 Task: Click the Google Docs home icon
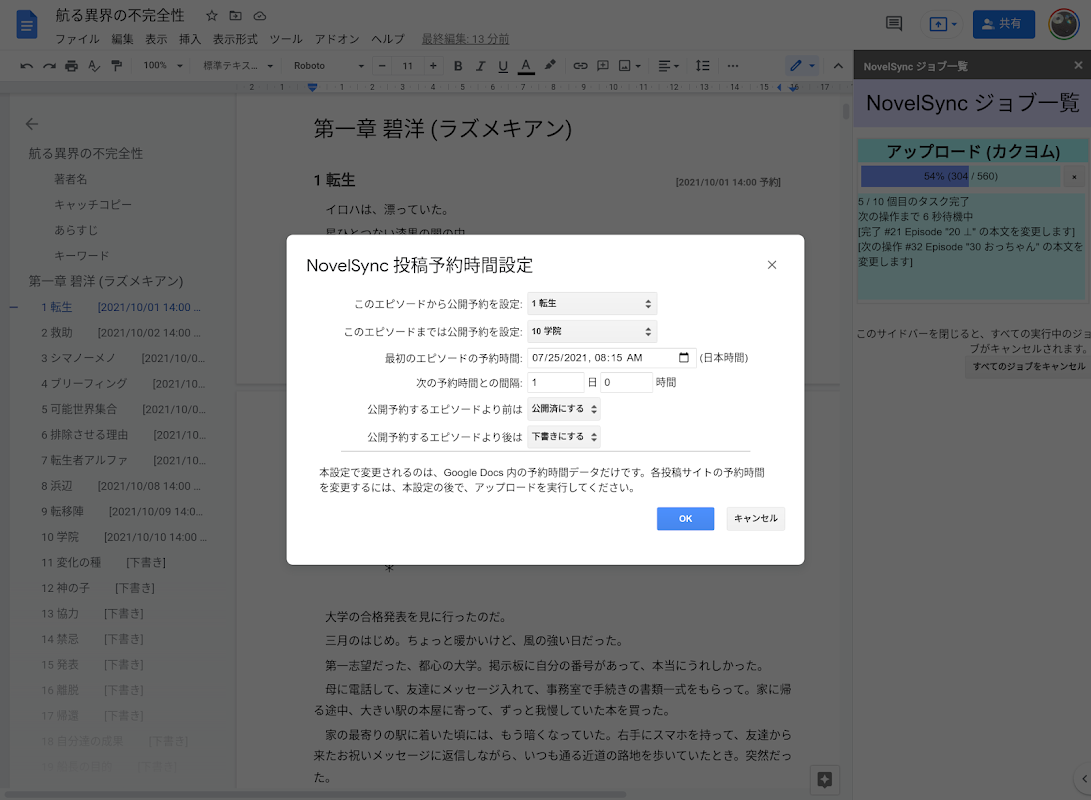[26, 25]
